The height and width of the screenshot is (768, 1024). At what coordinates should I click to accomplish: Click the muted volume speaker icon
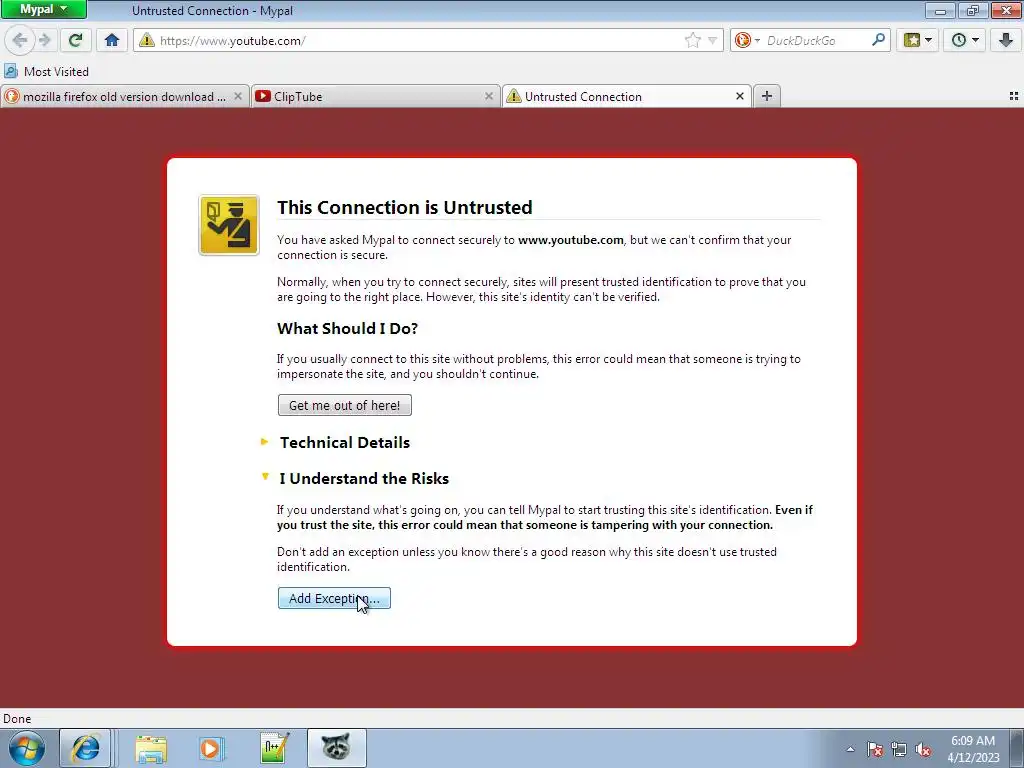coord(923,749)
